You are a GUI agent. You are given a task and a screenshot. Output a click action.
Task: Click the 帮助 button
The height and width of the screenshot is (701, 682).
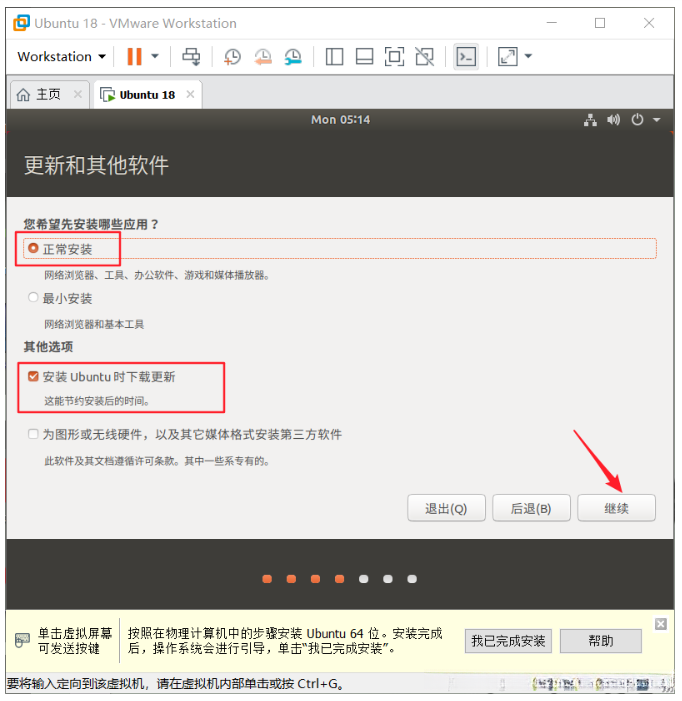coord(601,641)
